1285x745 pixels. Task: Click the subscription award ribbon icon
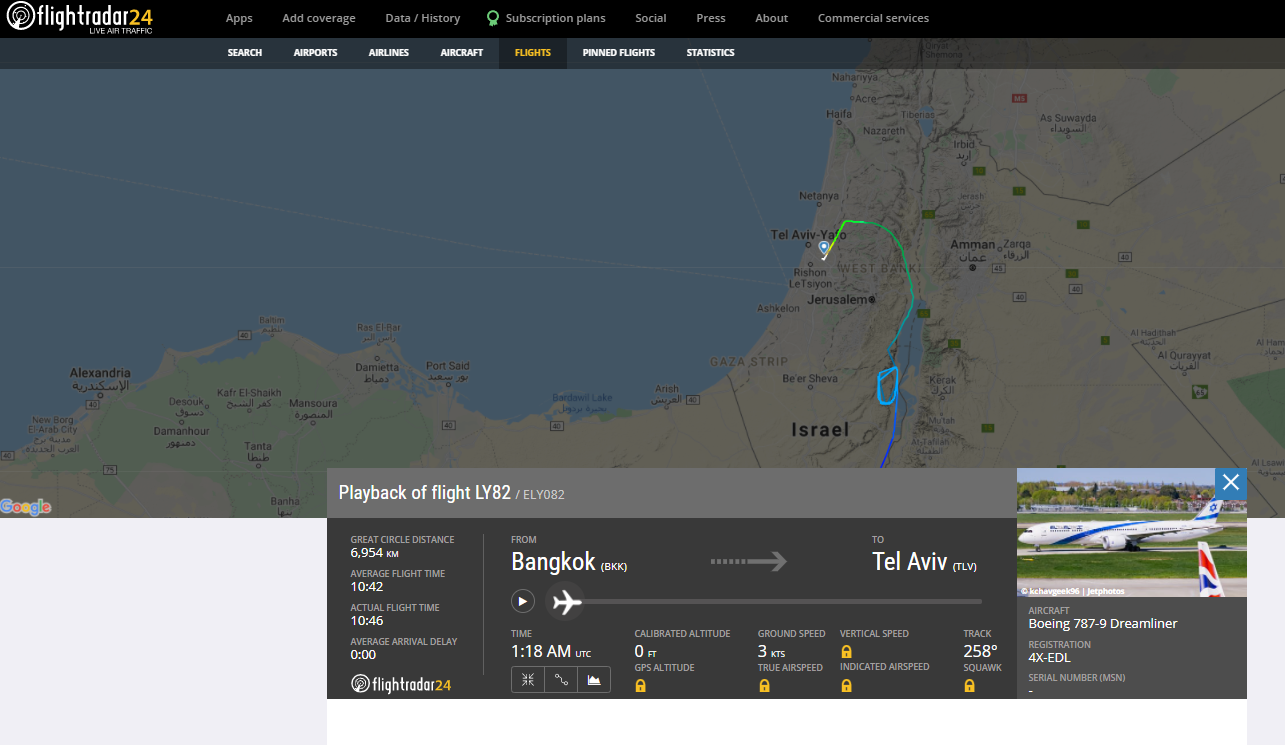493,18
